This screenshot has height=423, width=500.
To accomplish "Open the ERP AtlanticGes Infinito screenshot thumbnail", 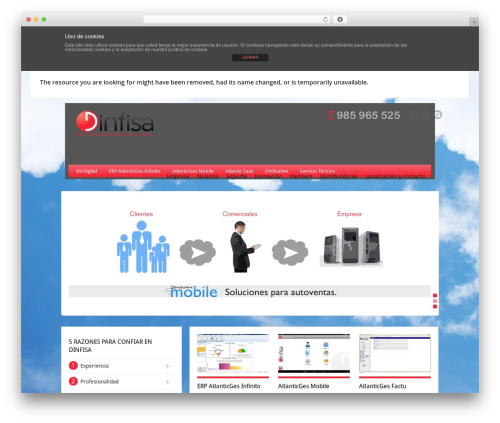I will 233,353.
